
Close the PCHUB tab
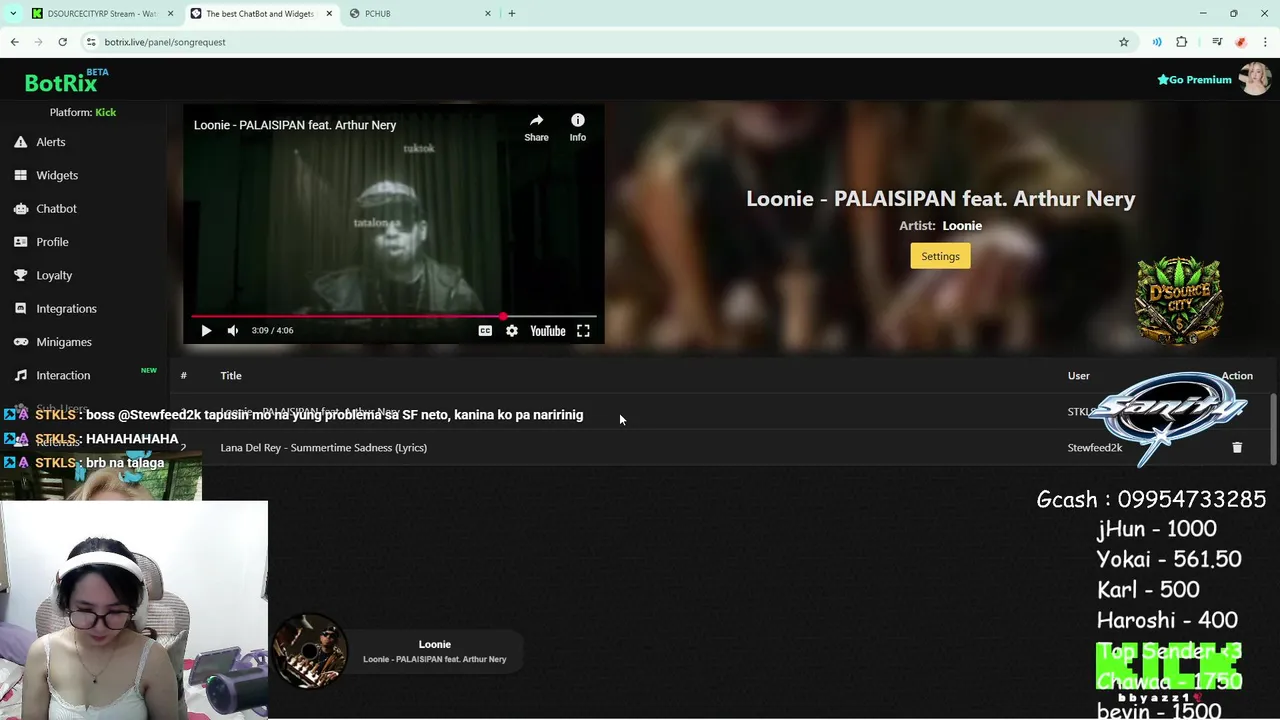click(488, 14)
